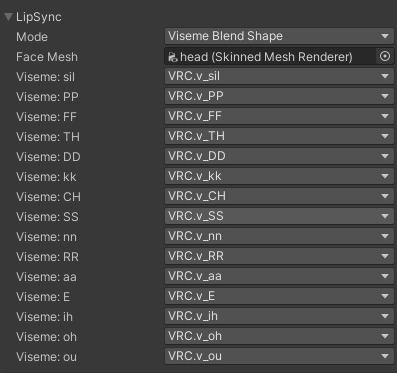Image resolution: width=397 pixels, height=373 pixels.
Task: Choose a blend shape for Viseme: kk
Action: pos(279,176)
